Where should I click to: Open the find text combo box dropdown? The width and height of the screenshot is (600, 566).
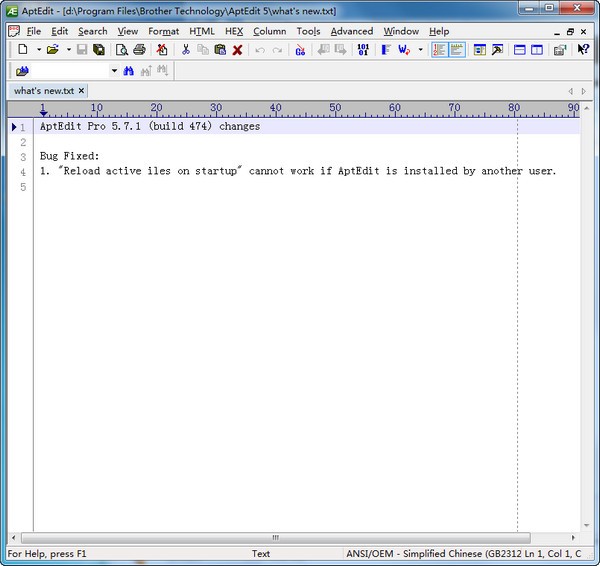[x=114, y=71]
